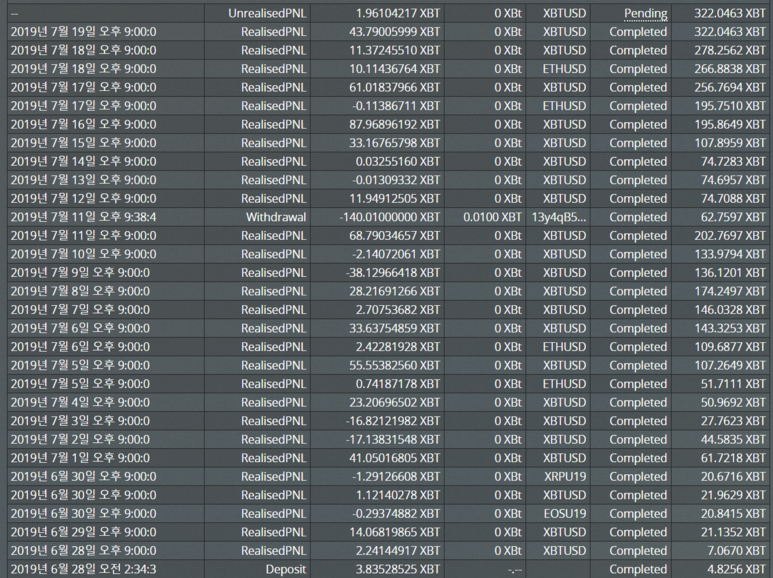773x578 pixels.
Task: Click the Pending status link
Action: pyautogui.click(x=645, y=13)
